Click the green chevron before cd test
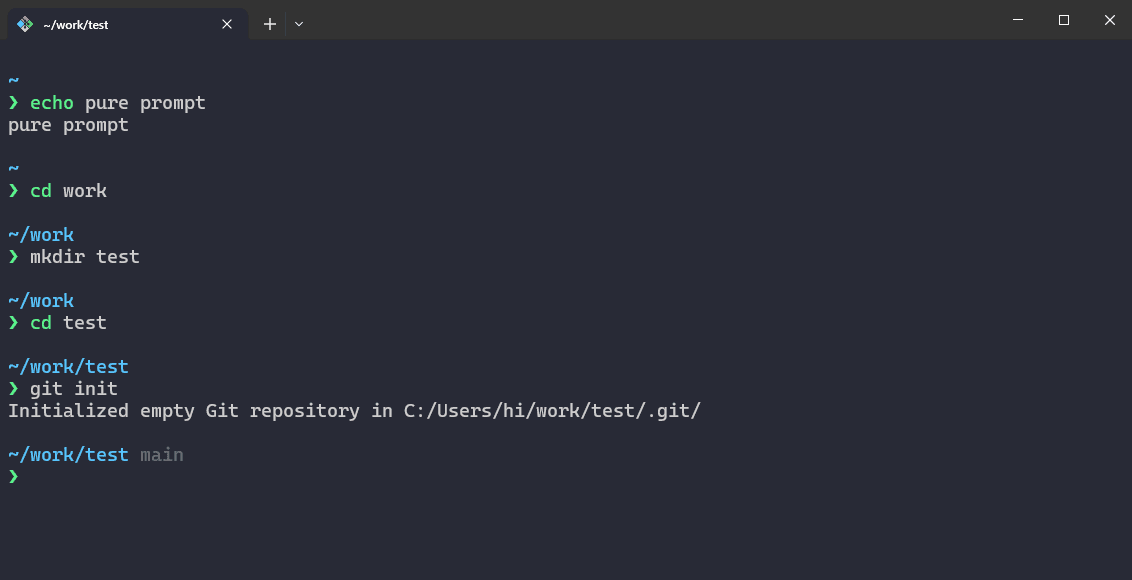Viewport: 1132px width, 580px height. 13,322
